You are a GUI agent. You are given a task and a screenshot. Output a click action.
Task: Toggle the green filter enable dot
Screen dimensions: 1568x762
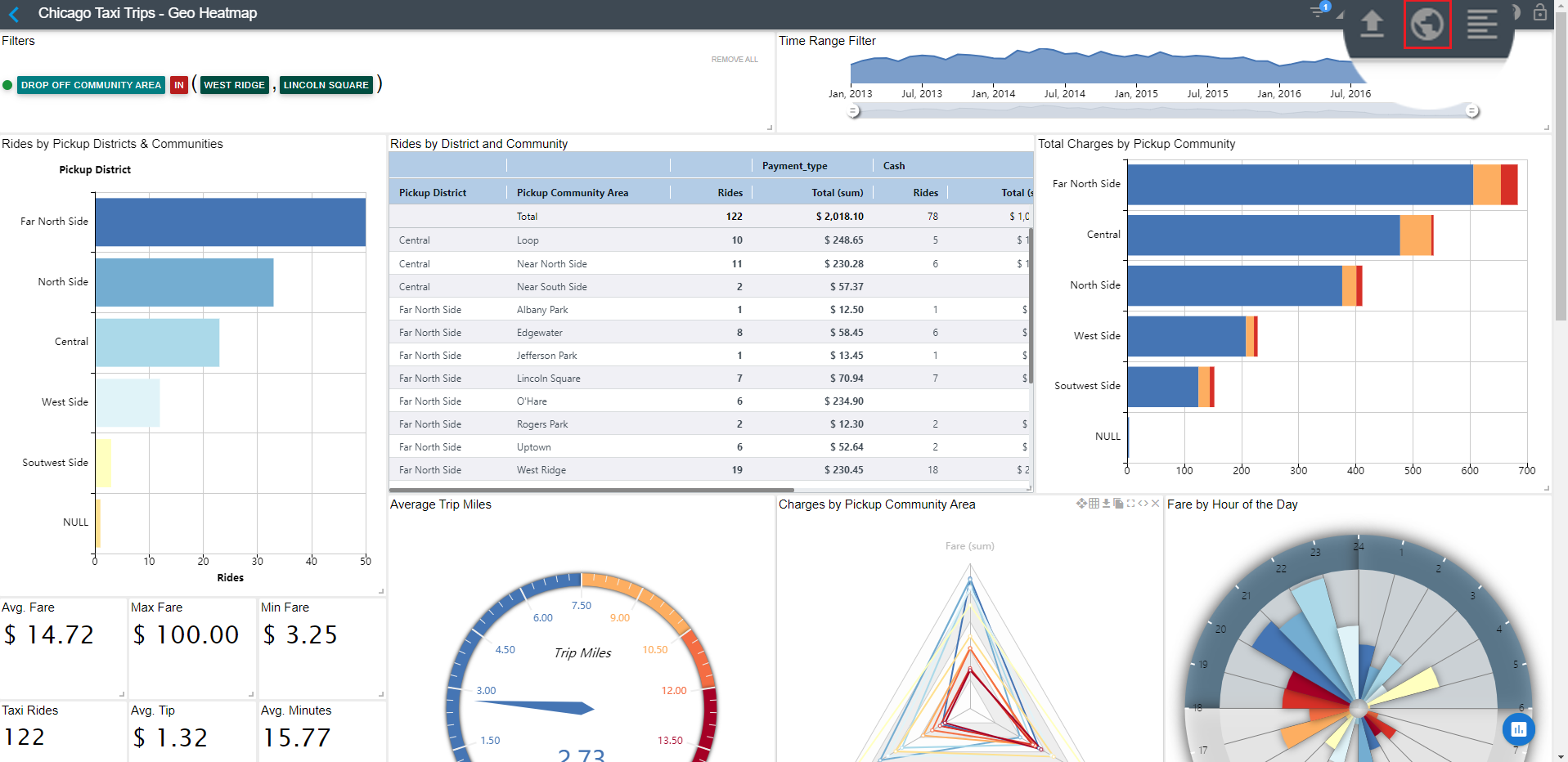8,85
